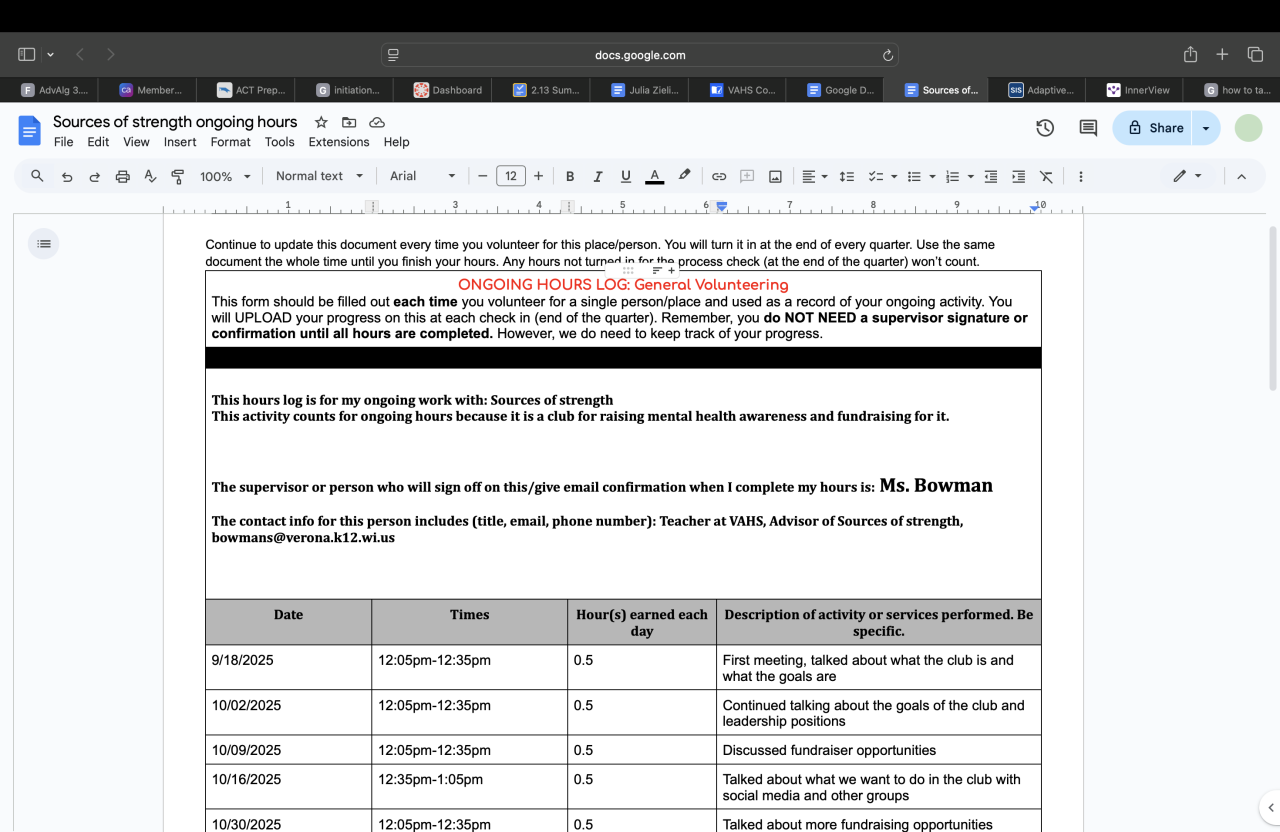Click the Print icon in toolbar
This screenshot has width=1280, height=832.
pyautogui.click(x=122, y=176)
